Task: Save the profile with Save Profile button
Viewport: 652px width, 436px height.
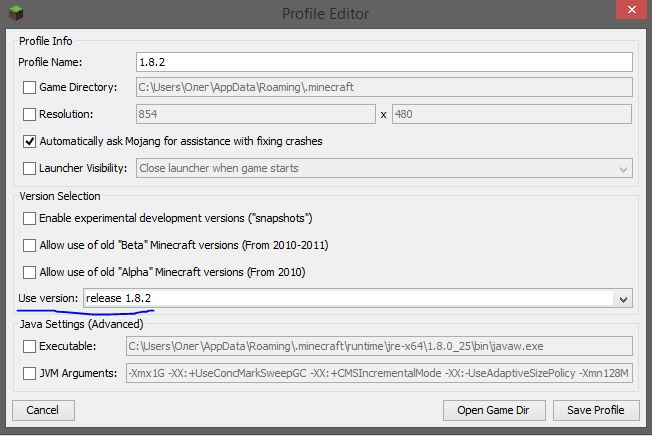Action: (595, 410)
